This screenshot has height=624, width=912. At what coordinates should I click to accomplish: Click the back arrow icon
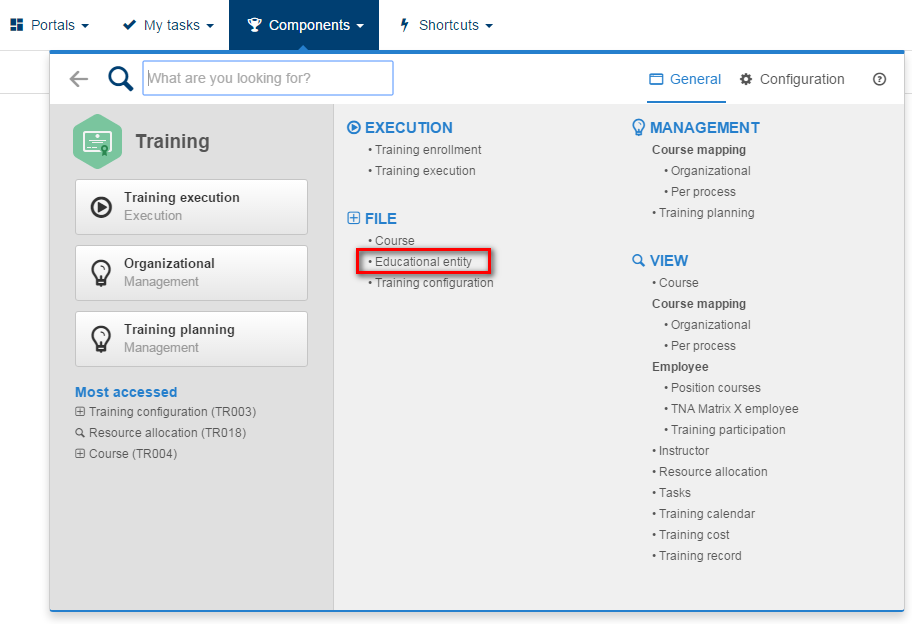(79, 79)
